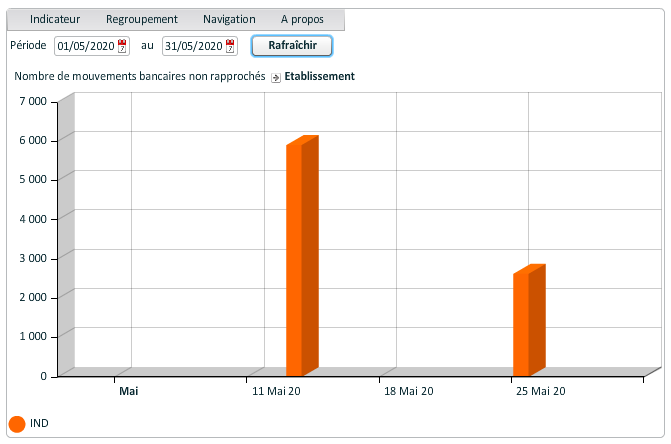This screenshot has width=671, height=444.
Task: Select the orange bar at 25 Mai 20
Action: tap(529, 320)
